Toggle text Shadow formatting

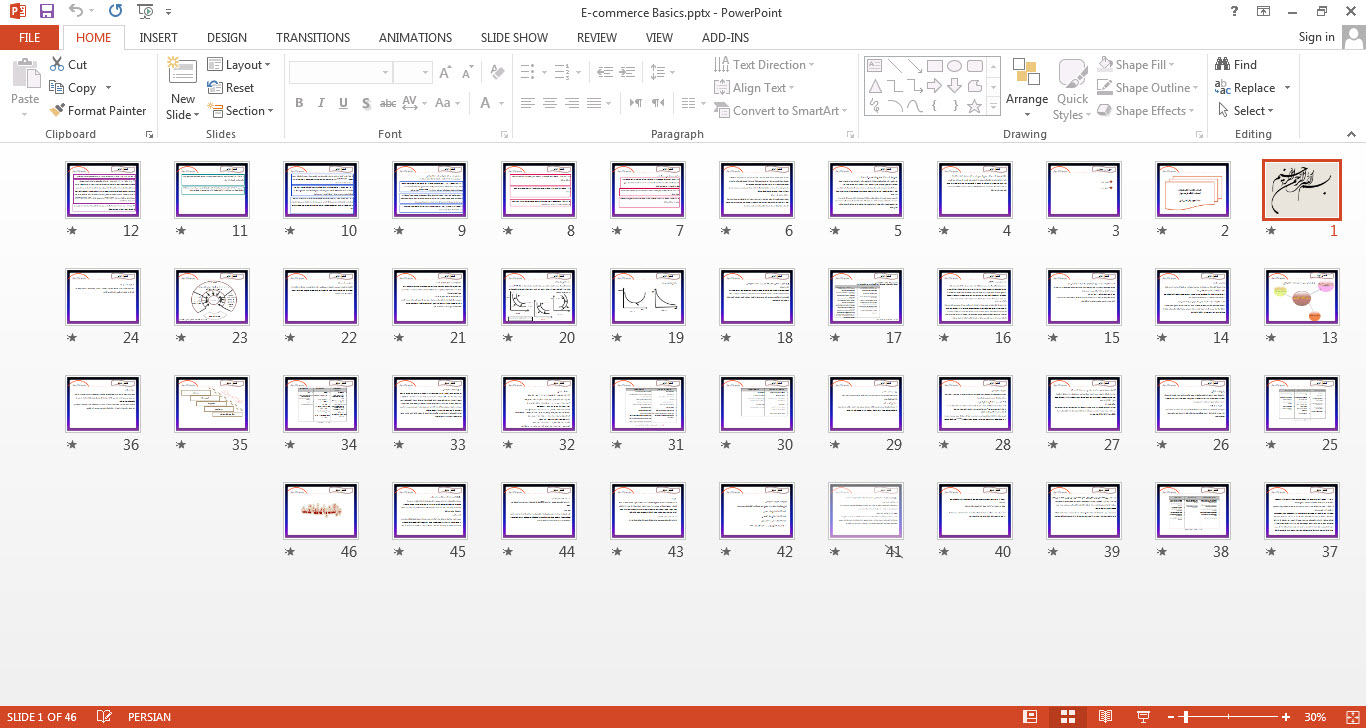[366, 103]
